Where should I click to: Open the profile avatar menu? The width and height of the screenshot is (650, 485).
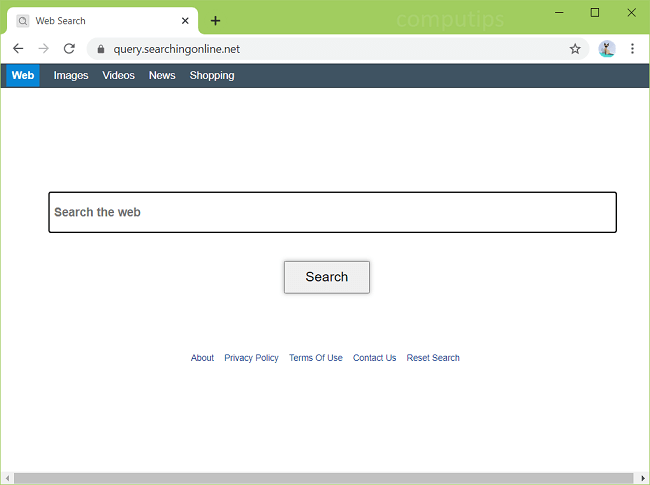click(607, 49)
